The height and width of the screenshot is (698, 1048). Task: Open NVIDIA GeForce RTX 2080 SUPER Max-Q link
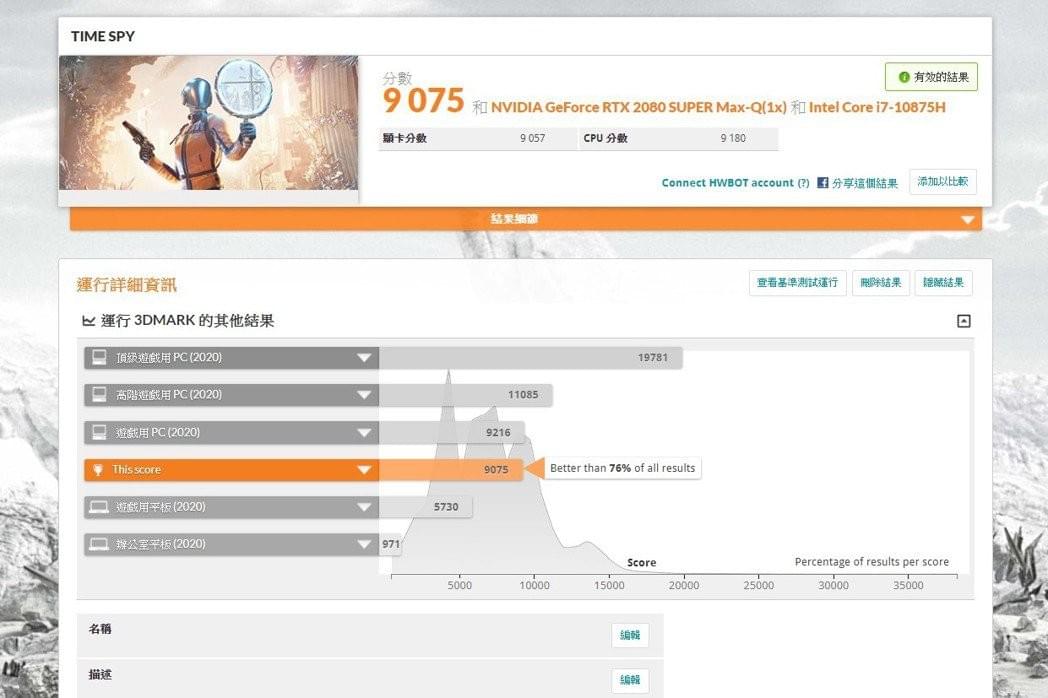click(x=638, y=107)
